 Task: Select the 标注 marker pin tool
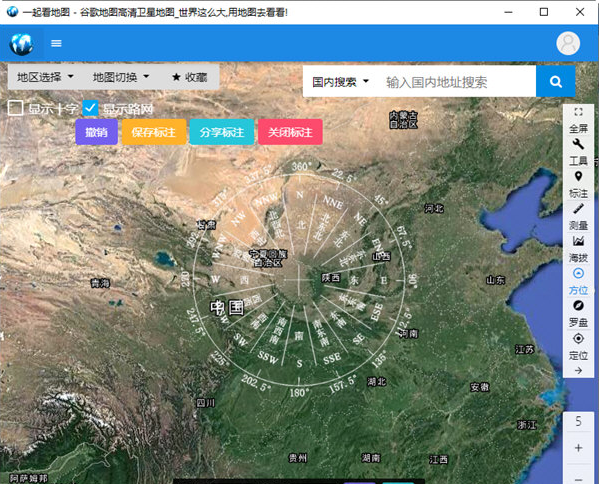tap(578, 176)
